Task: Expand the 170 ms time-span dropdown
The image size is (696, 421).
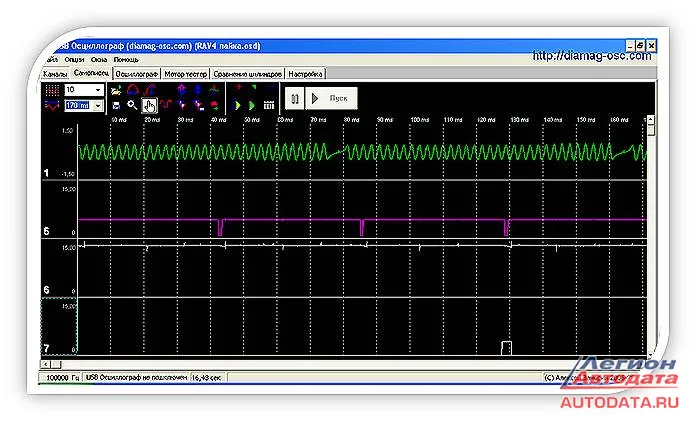Action: click(x=98, y=106)
